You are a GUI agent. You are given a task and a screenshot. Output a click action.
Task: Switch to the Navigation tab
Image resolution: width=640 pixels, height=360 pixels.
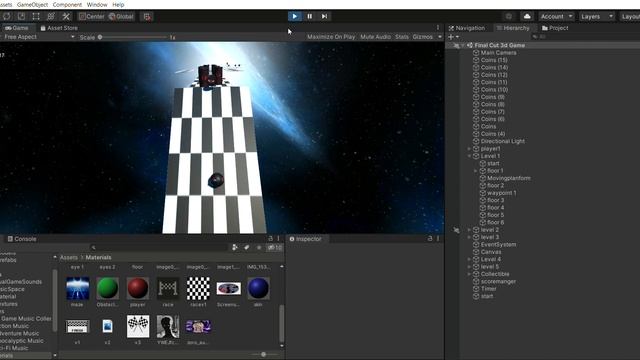click(467, 28)
